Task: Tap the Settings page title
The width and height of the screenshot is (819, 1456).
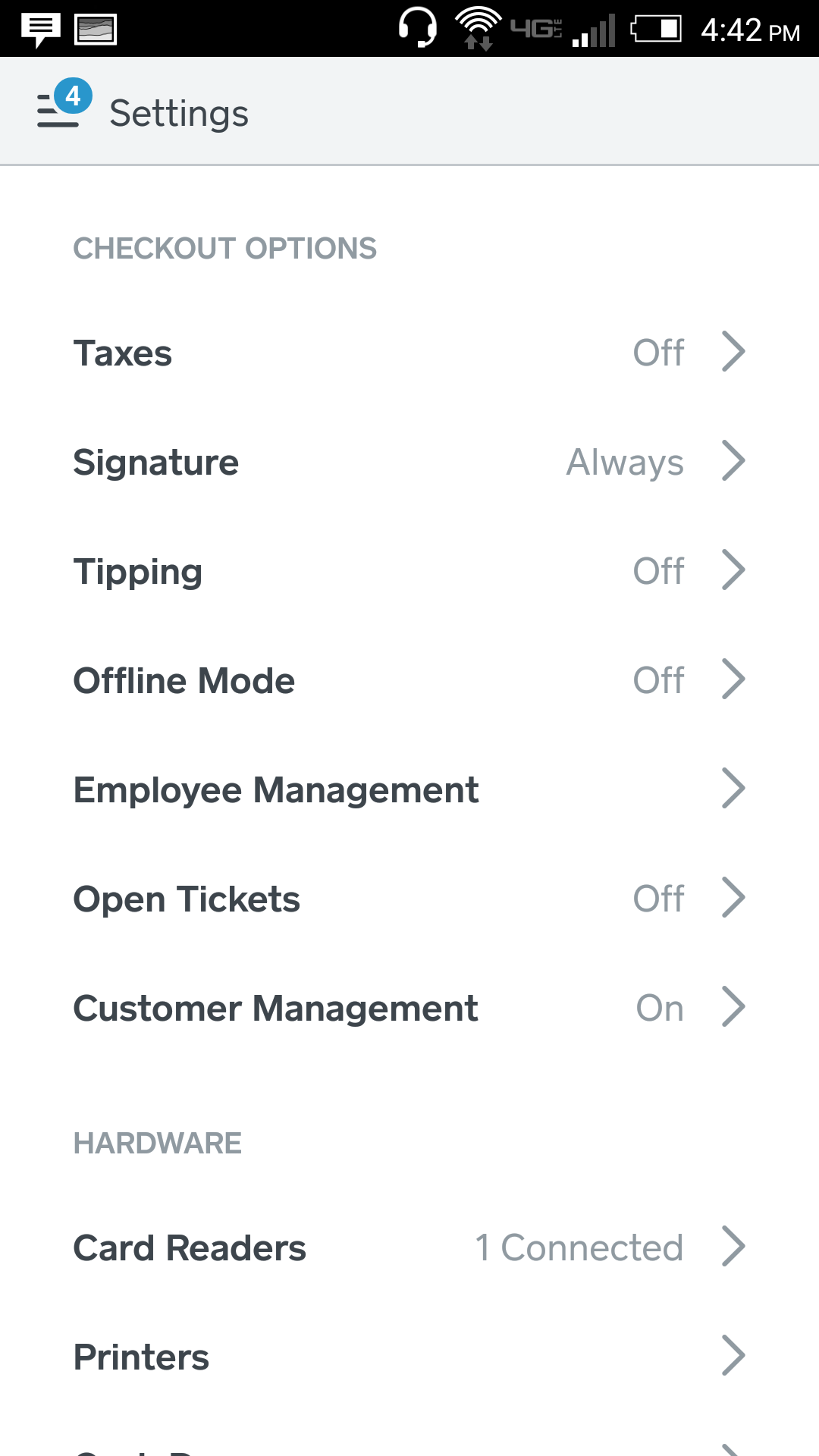Action: click(x=179, y=114)
